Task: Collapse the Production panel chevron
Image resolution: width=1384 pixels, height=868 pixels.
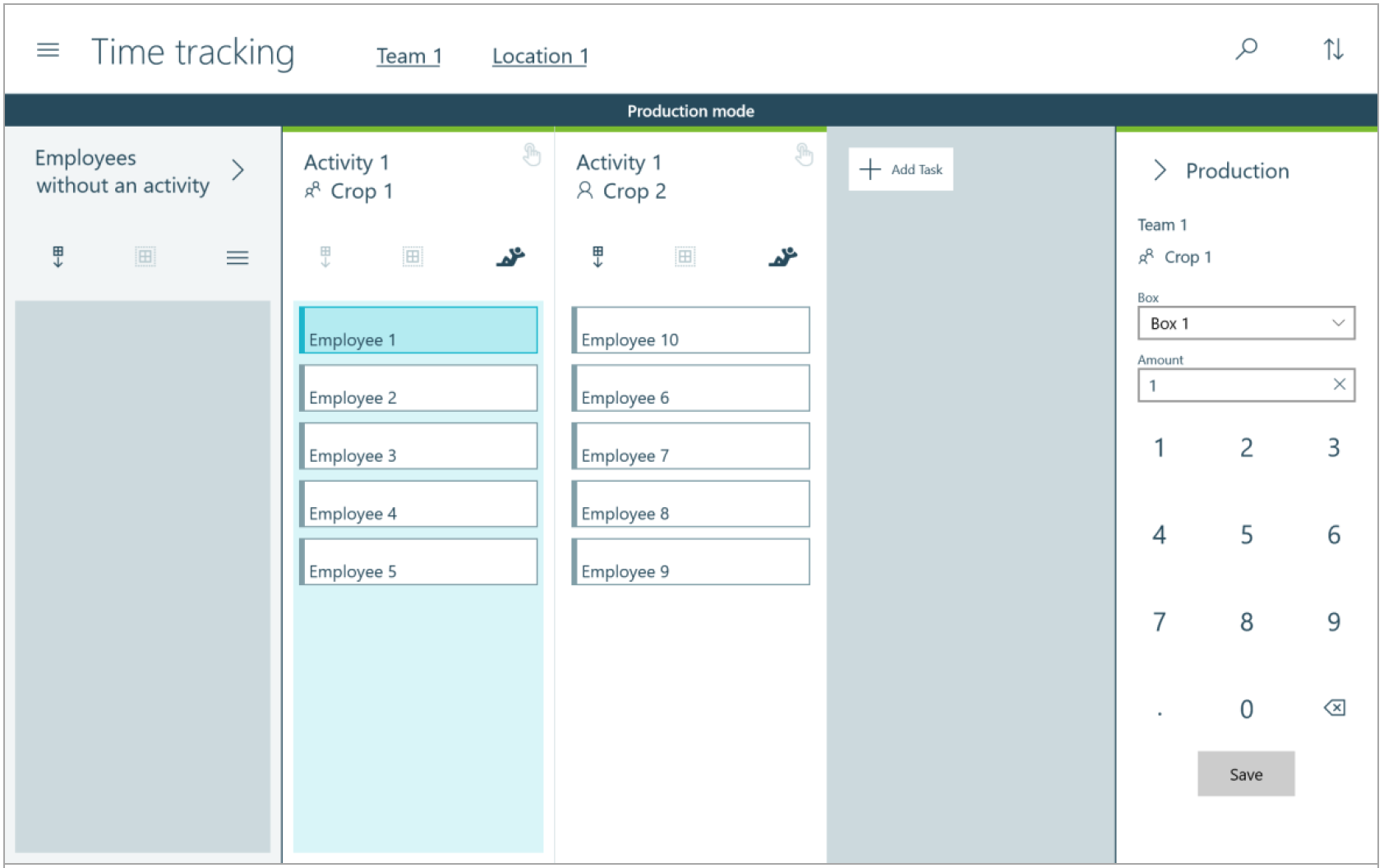Action: pos(1160,170)
